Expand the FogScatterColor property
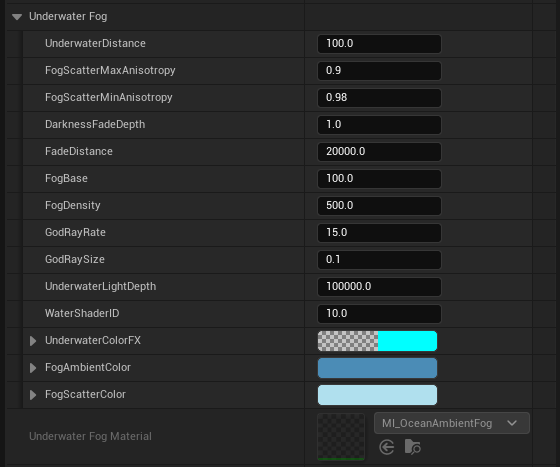Screen dimensions: 560x467 pyautogui.click(x=33, y=395)
